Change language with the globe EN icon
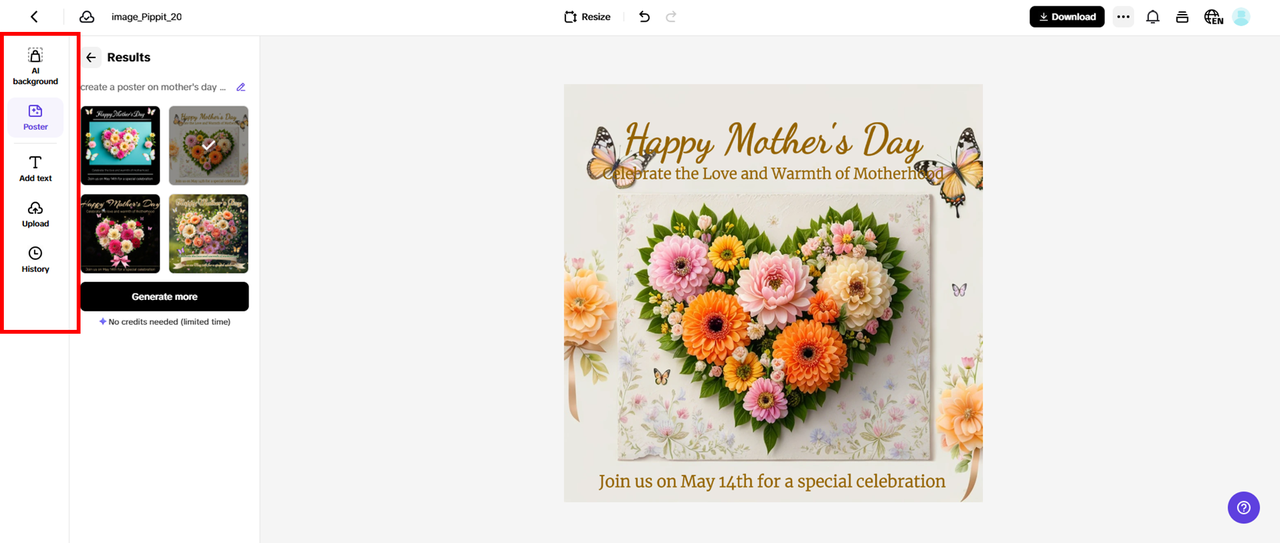Viewport: 1280px width, 543px height. [1213, 17]
